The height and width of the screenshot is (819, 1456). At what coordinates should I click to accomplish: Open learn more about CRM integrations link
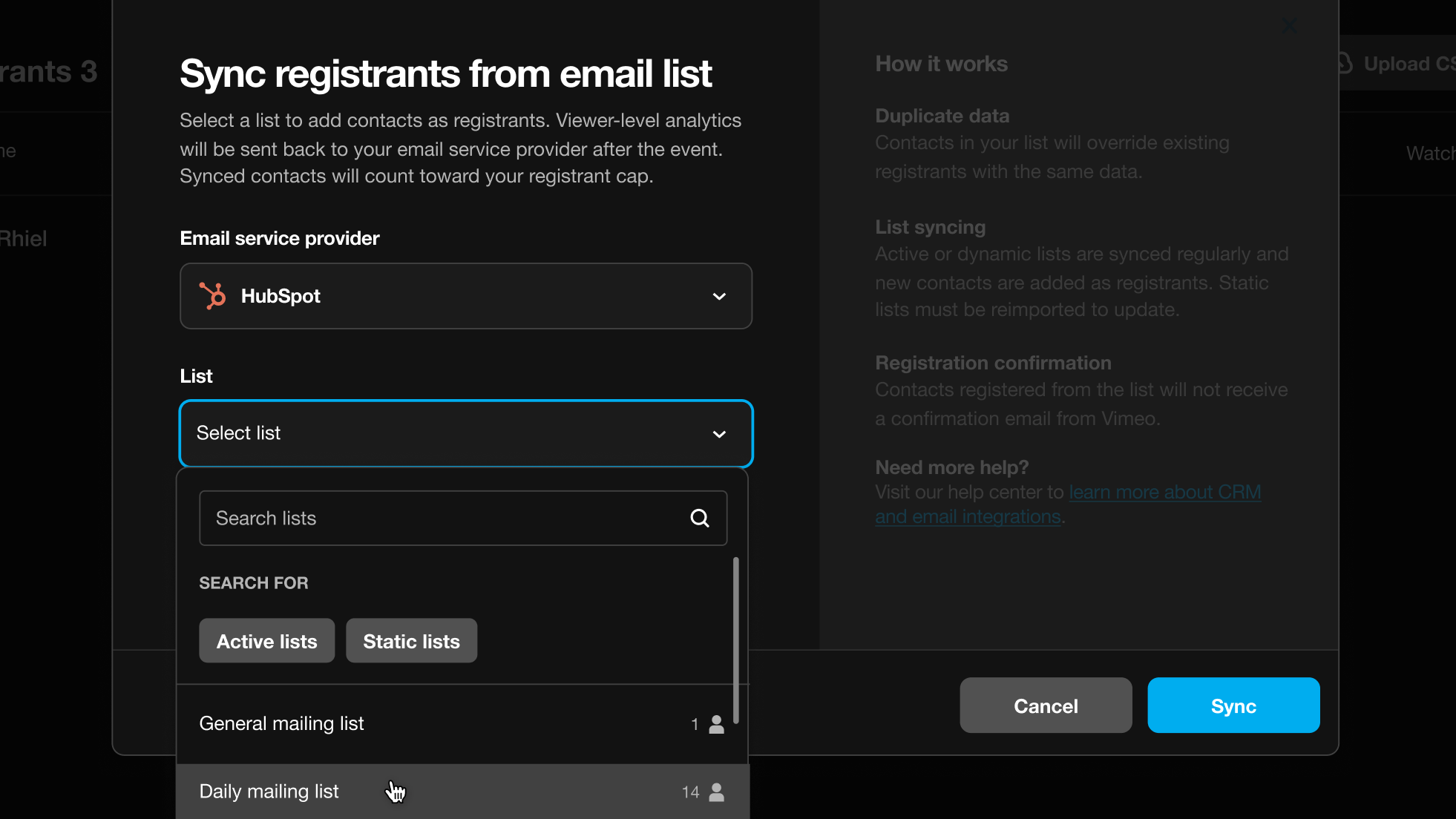pyautogui.click(x=1164, y=493)
